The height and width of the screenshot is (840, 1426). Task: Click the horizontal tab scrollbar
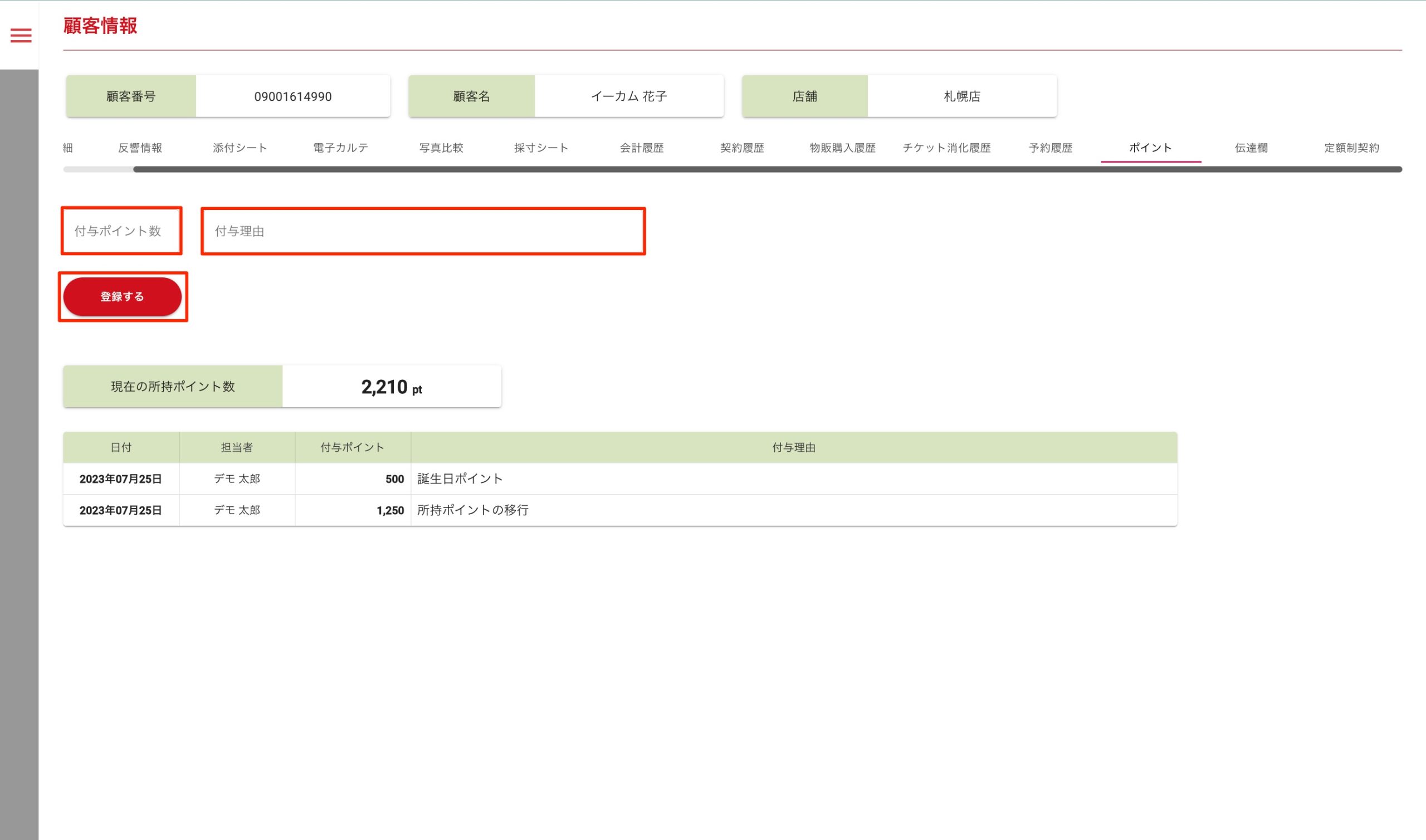tap(767, 169)
